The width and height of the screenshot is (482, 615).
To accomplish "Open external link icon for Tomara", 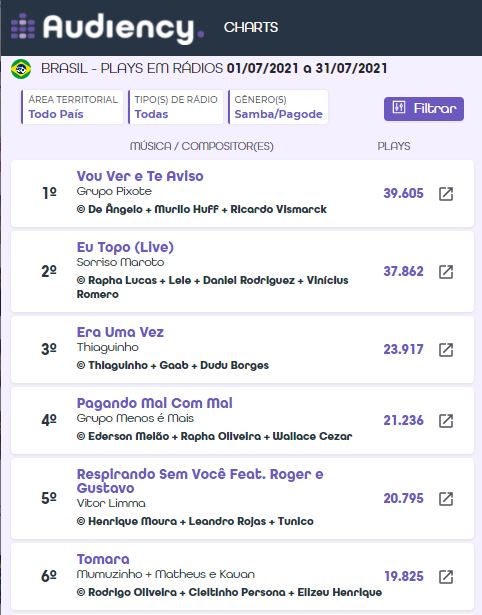I will [446, 577].
